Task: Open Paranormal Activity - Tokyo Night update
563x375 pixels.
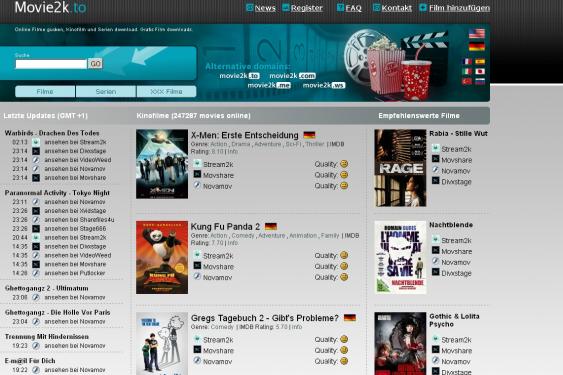Action: pyautogui.click(x=57, y=193)
